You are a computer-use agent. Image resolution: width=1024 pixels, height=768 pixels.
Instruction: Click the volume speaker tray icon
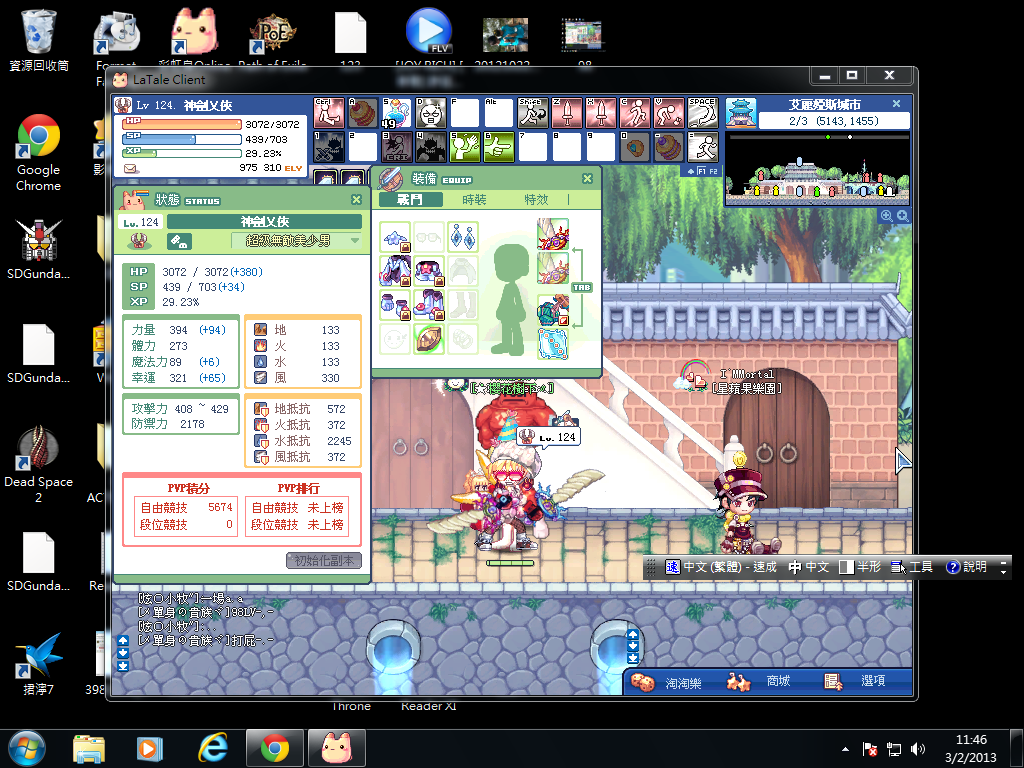[918, 749]
